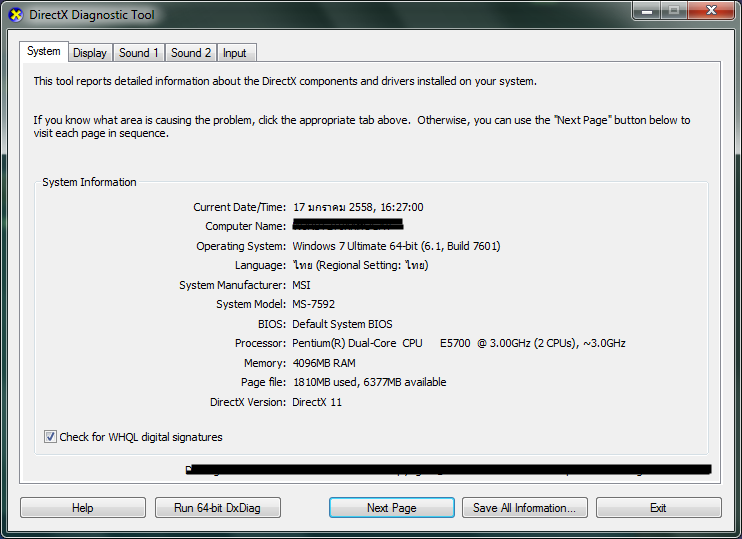The width and height of the screenshot is (742, 539).
Task: Click the 'DirectX Version:' label
Action: 248,402
